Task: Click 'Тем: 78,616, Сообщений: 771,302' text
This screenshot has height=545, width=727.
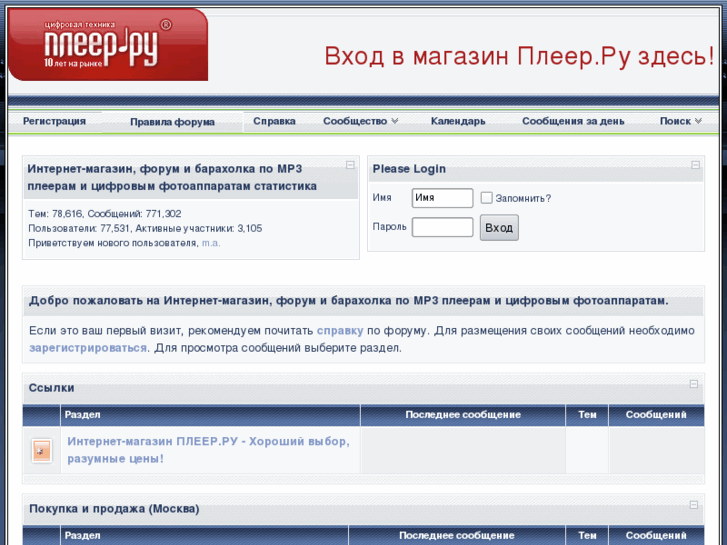Action: pos(105,214)
